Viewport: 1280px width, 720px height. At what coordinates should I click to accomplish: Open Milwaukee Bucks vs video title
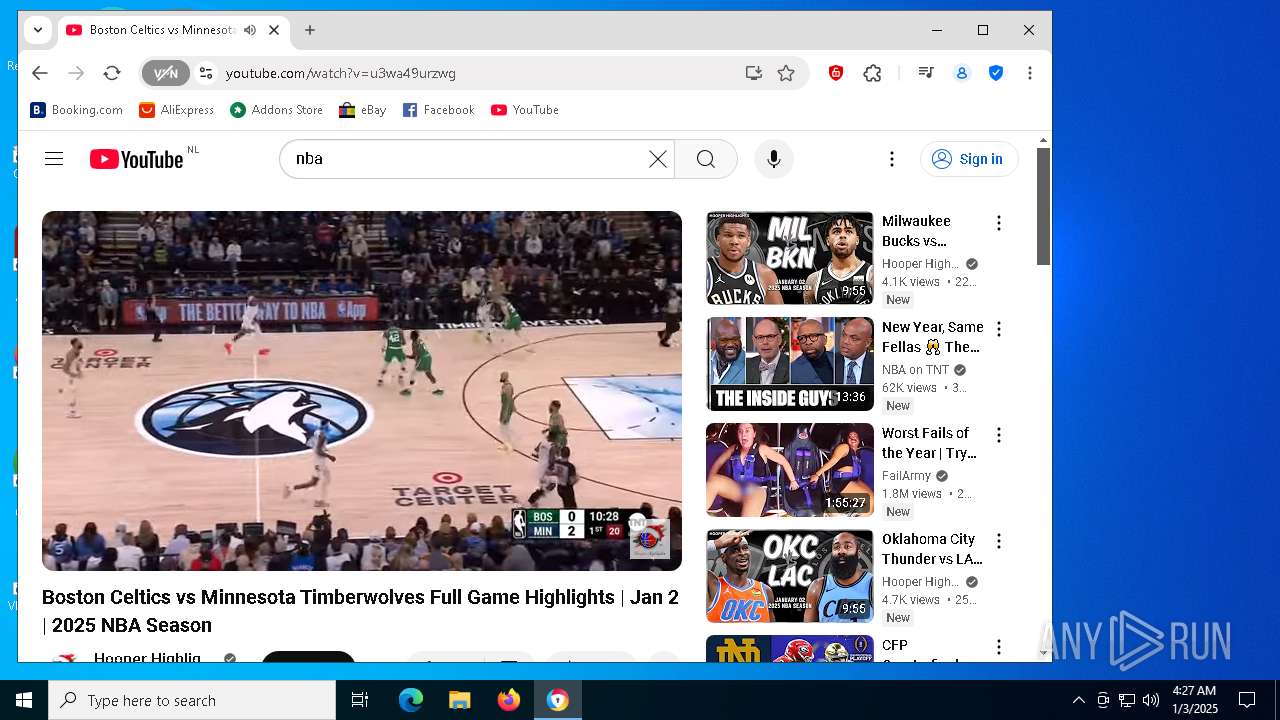point(917,231)
